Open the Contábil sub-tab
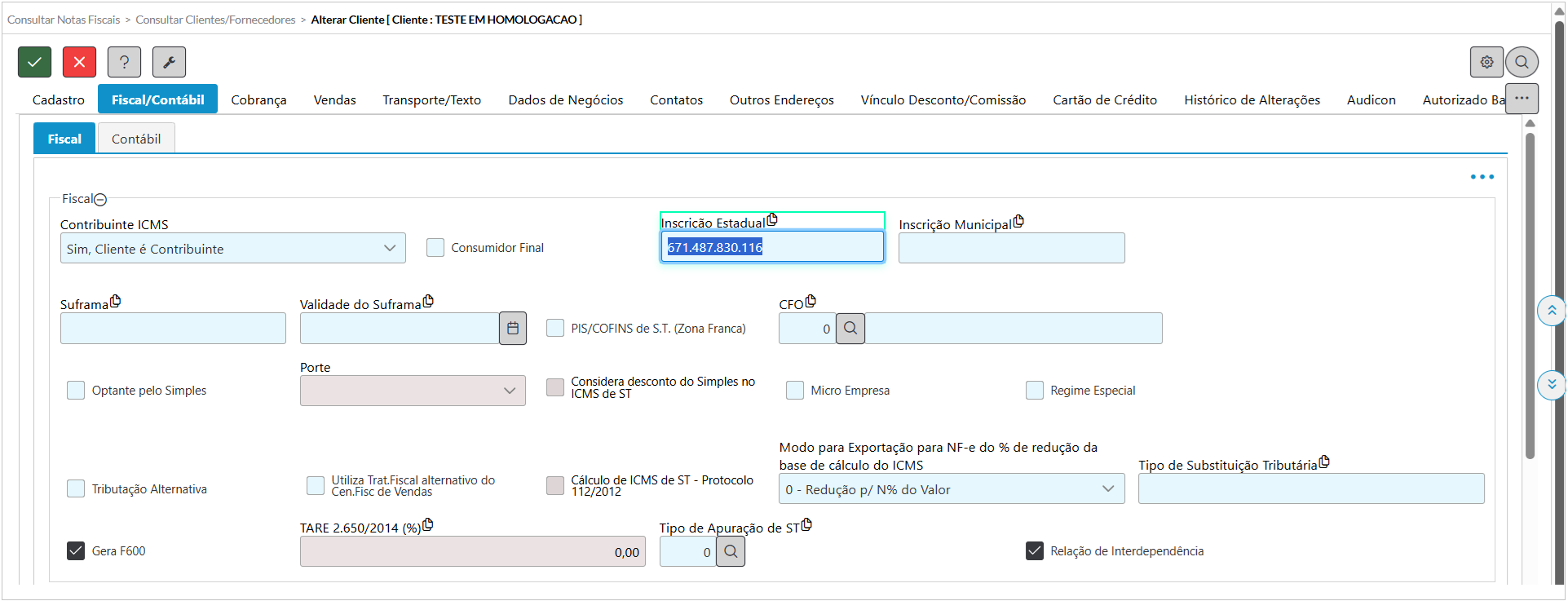 136,139
